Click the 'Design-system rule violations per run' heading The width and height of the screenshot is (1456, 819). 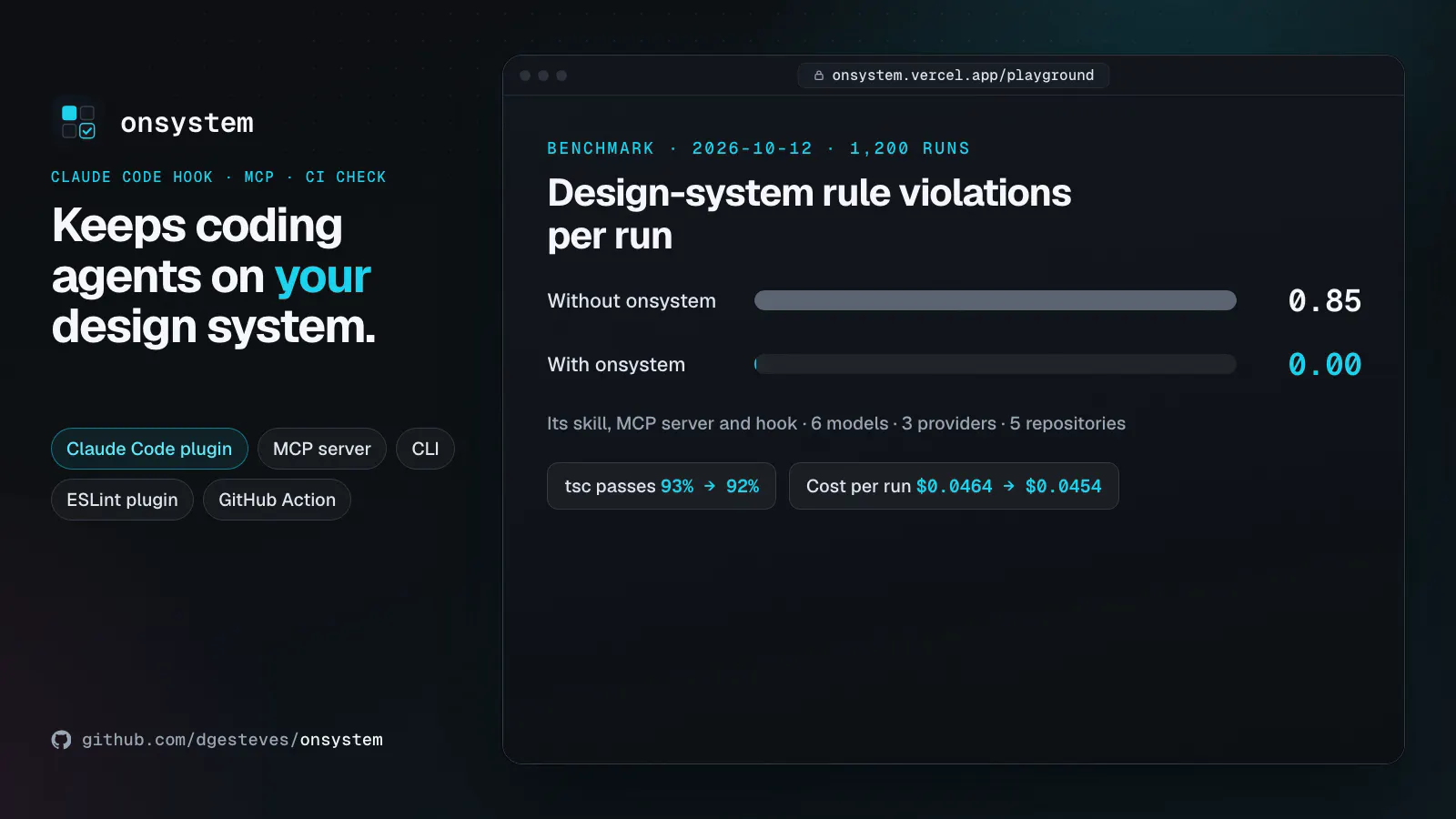pyautogui.click(x=809, y=214)
